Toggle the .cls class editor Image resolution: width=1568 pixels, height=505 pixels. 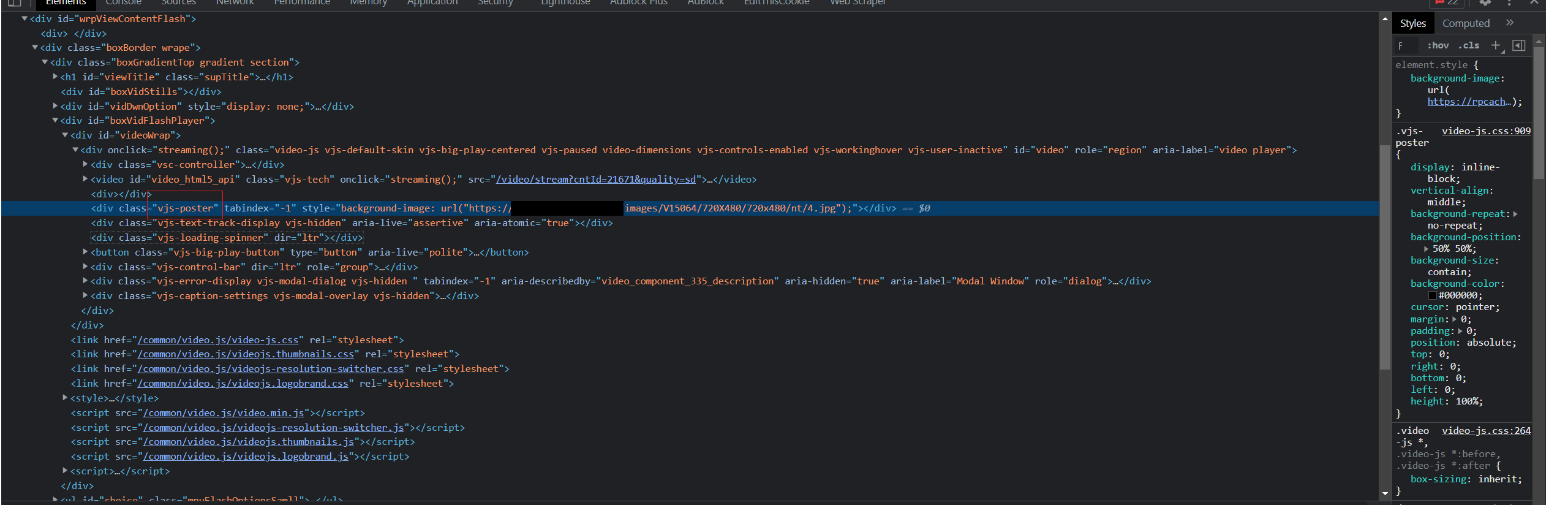point(1469,45)
